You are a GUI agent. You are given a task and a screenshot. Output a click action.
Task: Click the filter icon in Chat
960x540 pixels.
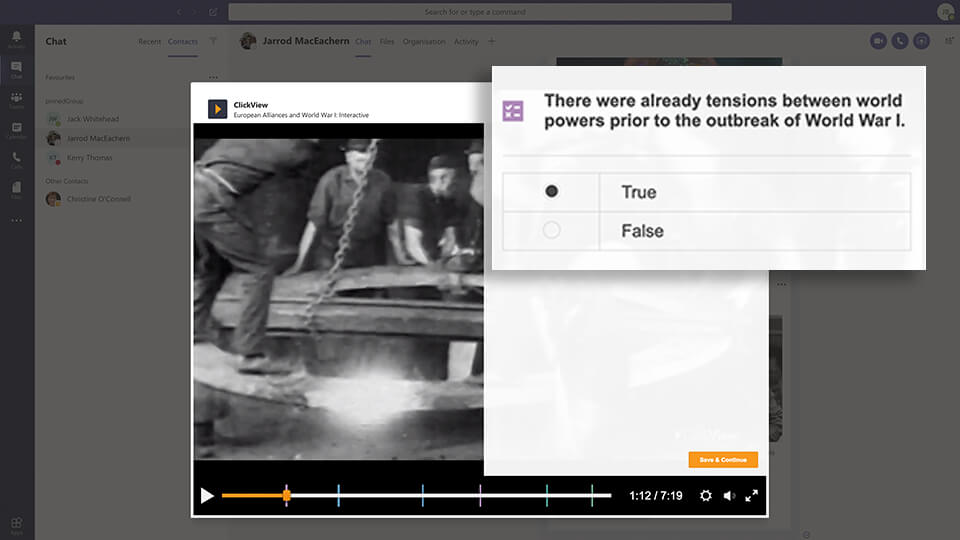click(213, 41)
